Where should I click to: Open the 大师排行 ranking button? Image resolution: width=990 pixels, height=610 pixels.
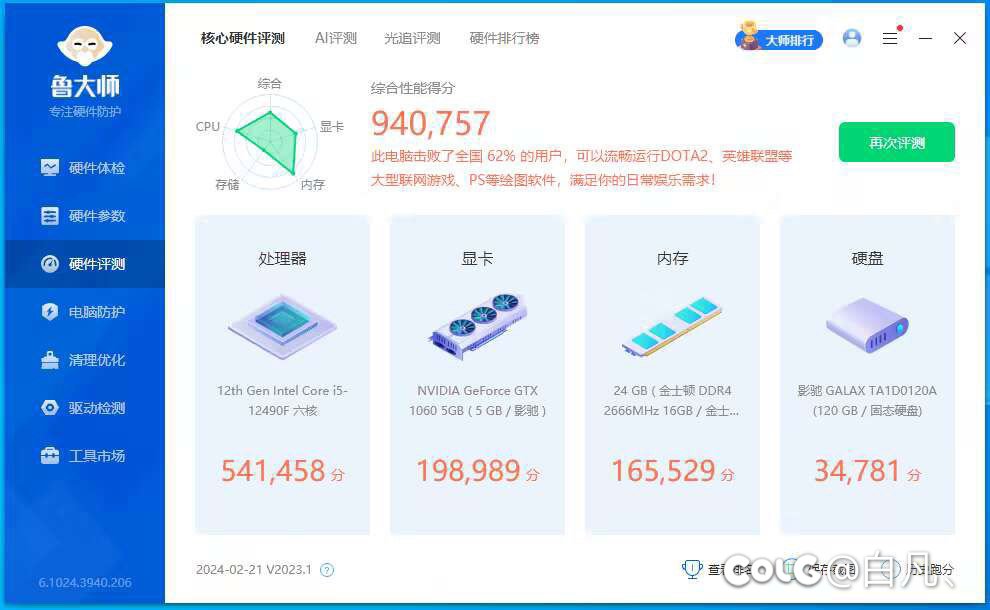coord(779,38)
